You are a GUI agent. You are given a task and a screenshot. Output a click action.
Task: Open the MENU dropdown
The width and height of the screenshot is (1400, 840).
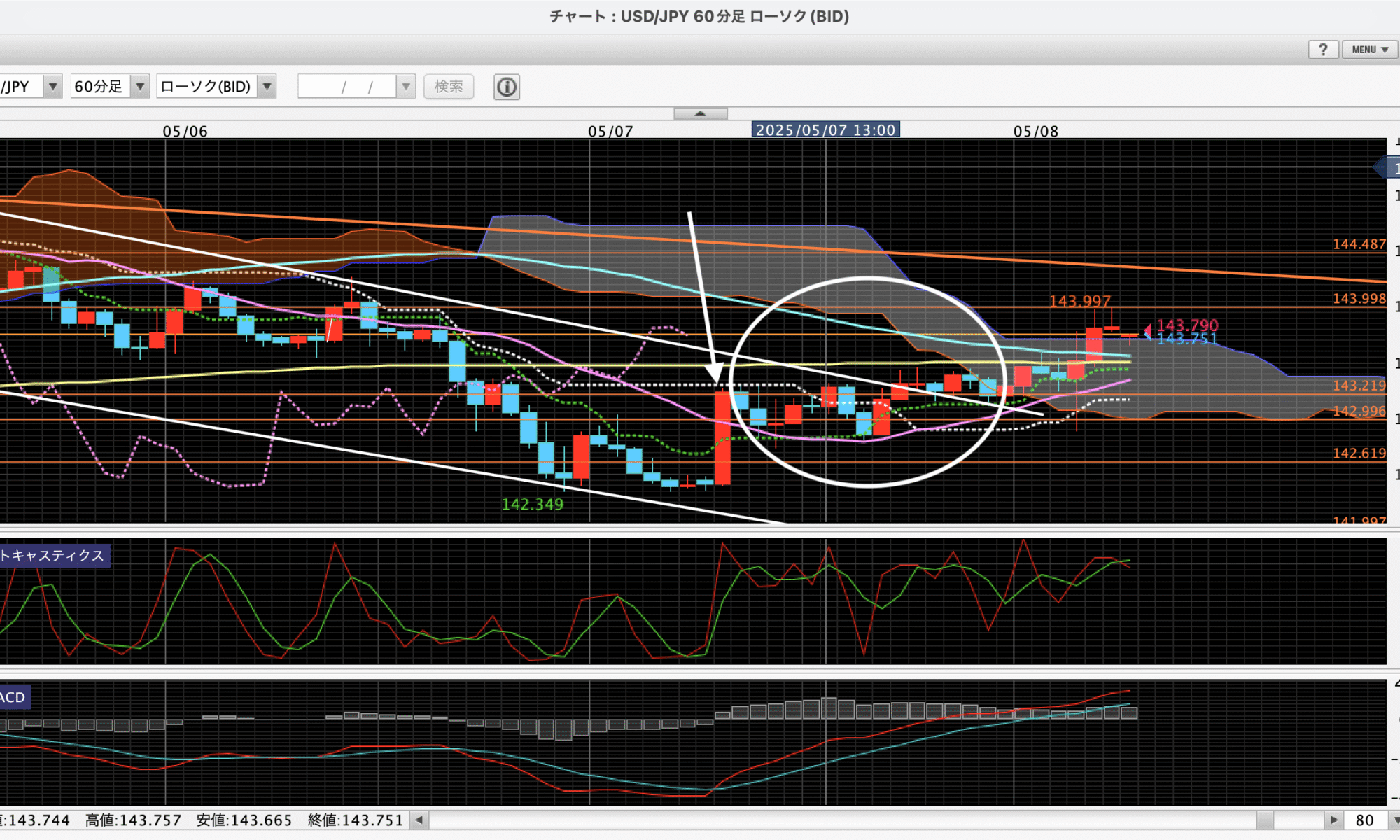pos(1370,50)
